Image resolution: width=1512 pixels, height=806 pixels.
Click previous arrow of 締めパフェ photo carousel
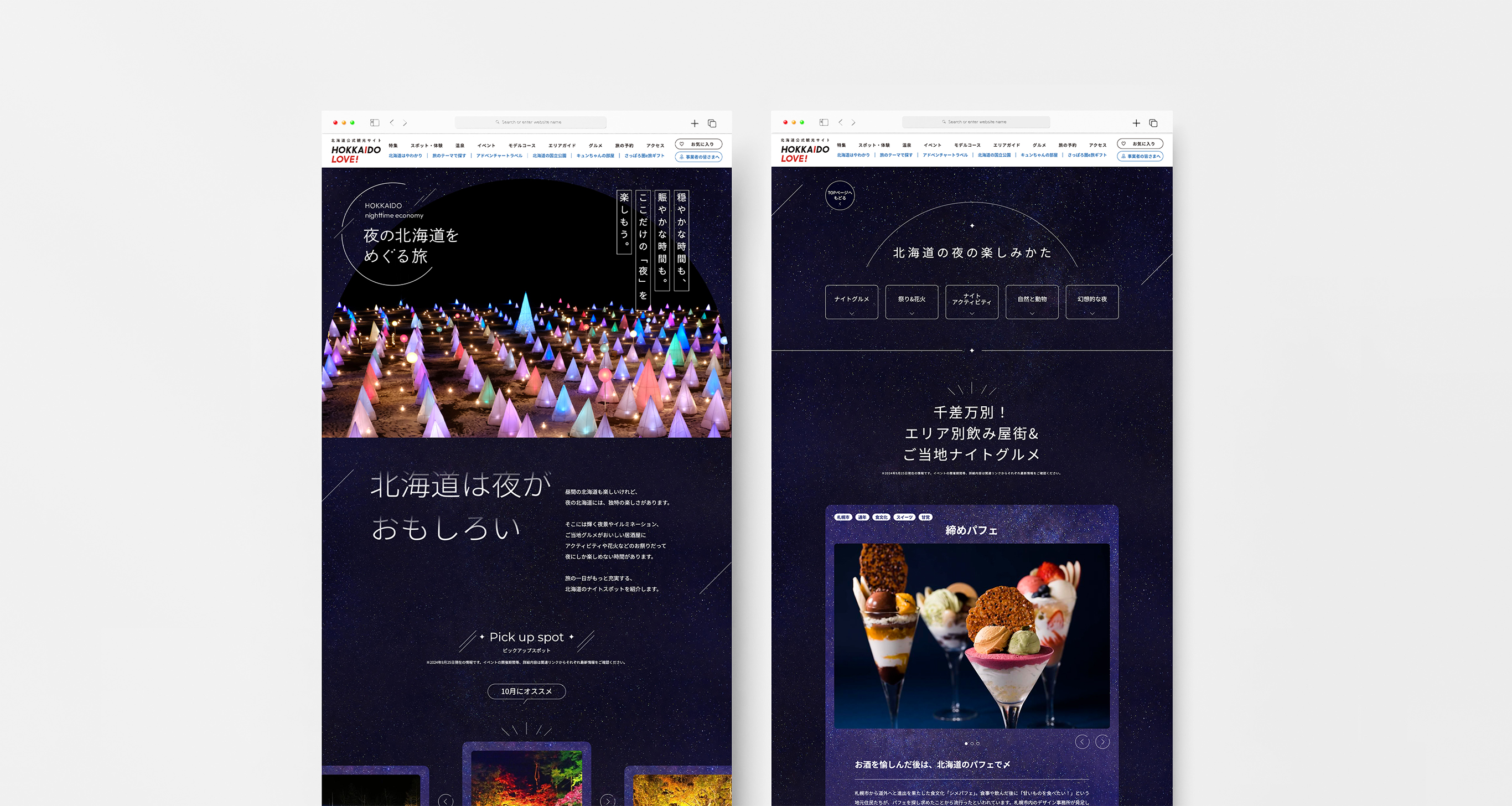tap(1082, 742)
